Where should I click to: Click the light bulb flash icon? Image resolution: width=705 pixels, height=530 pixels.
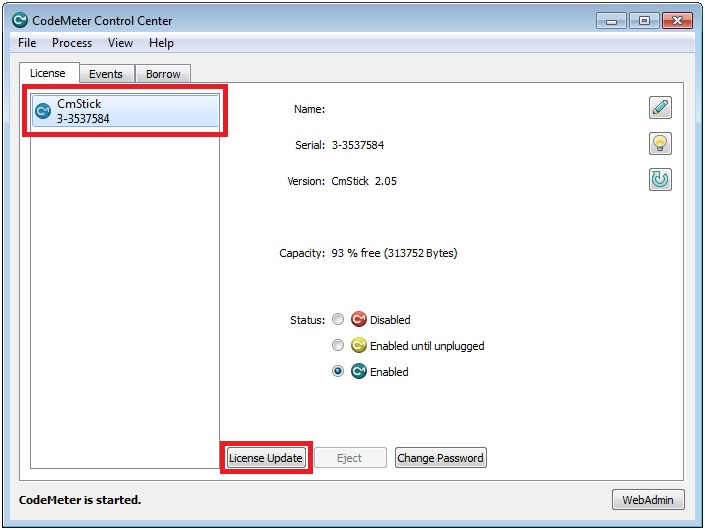coord(660,144)
